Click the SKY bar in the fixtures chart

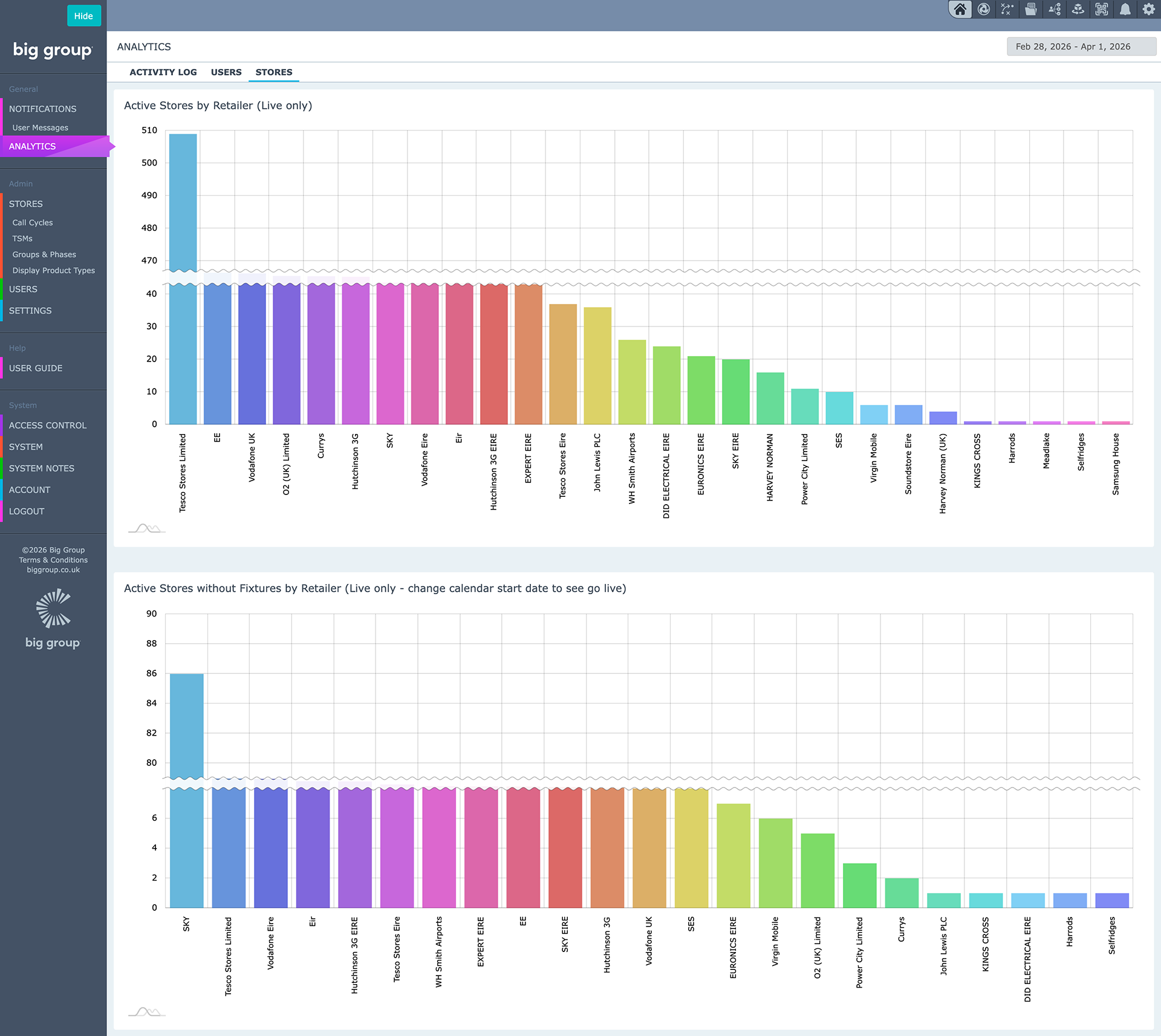[x=186, y=791]
